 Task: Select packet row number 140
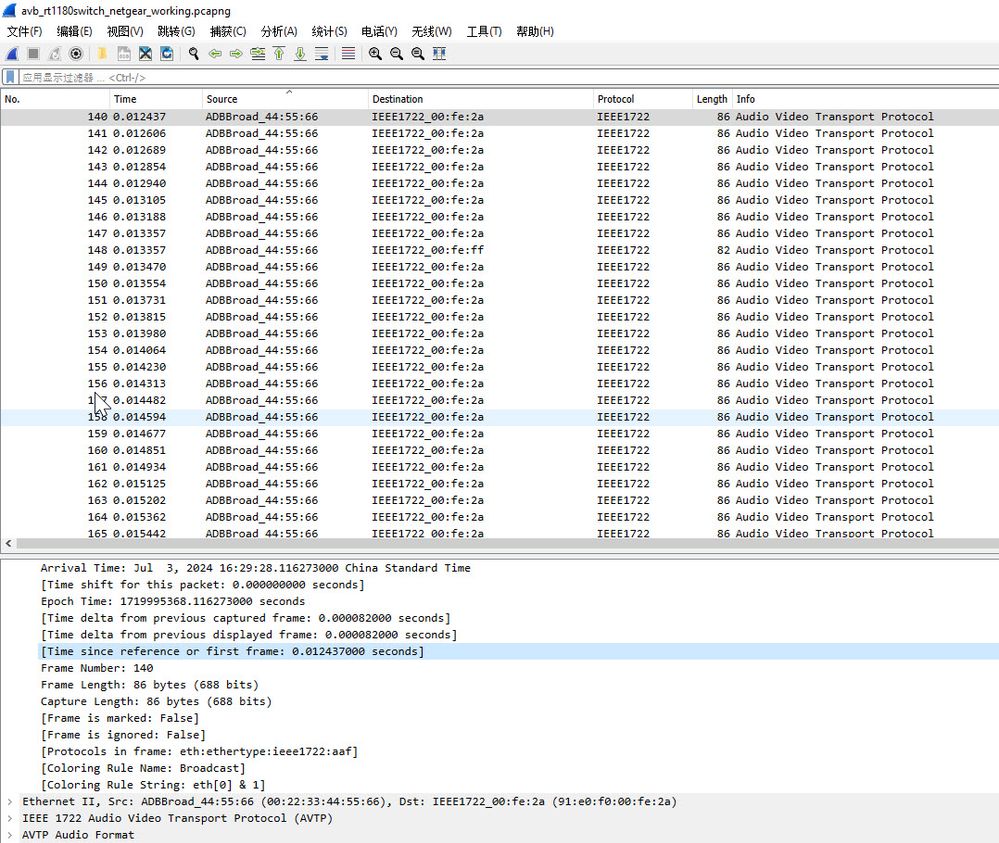tap(500, 117)
